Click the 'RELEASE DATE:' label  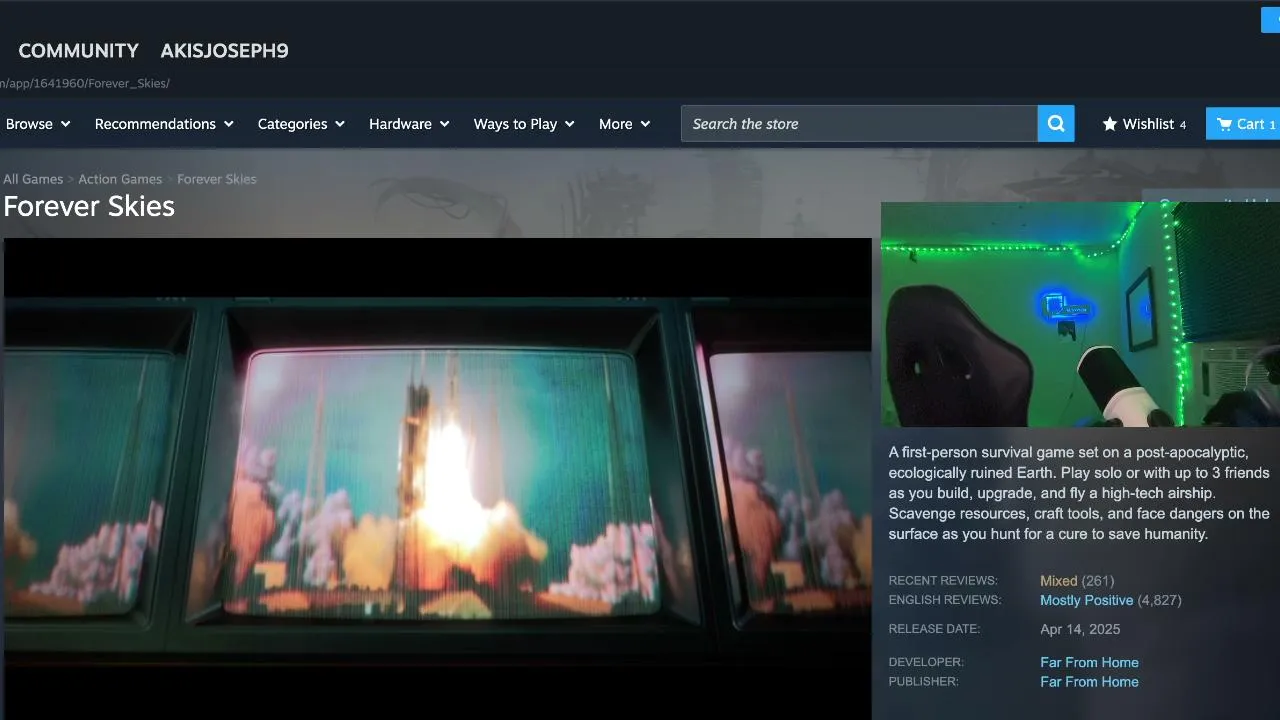tap(934, 629)
